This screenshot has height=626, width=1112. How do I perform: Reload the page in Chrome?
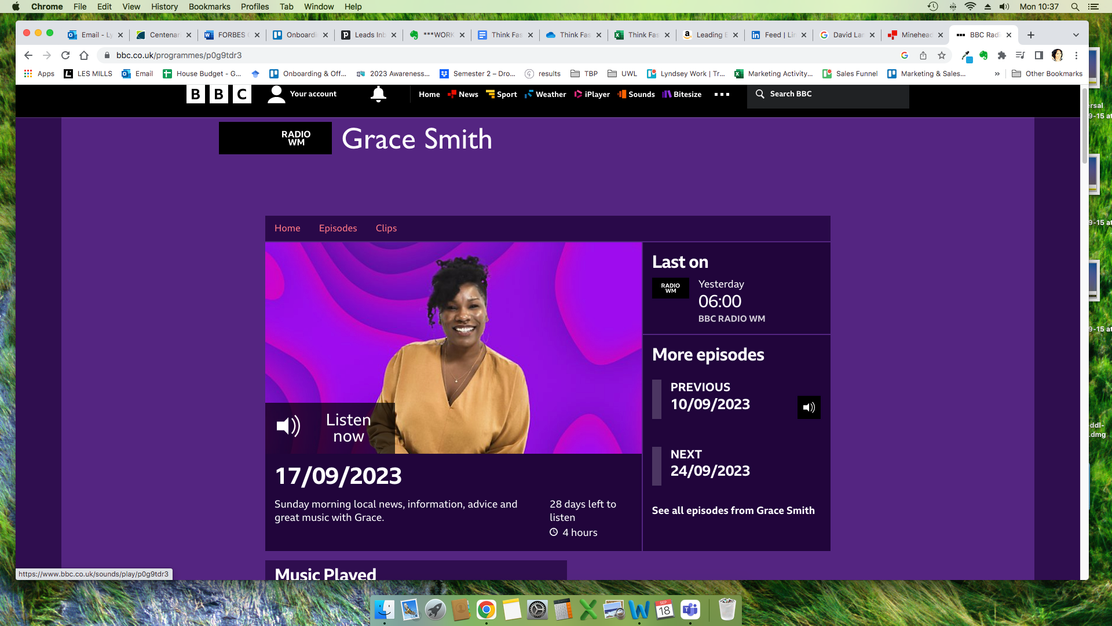pyautogui.click(x=65, y=55)
